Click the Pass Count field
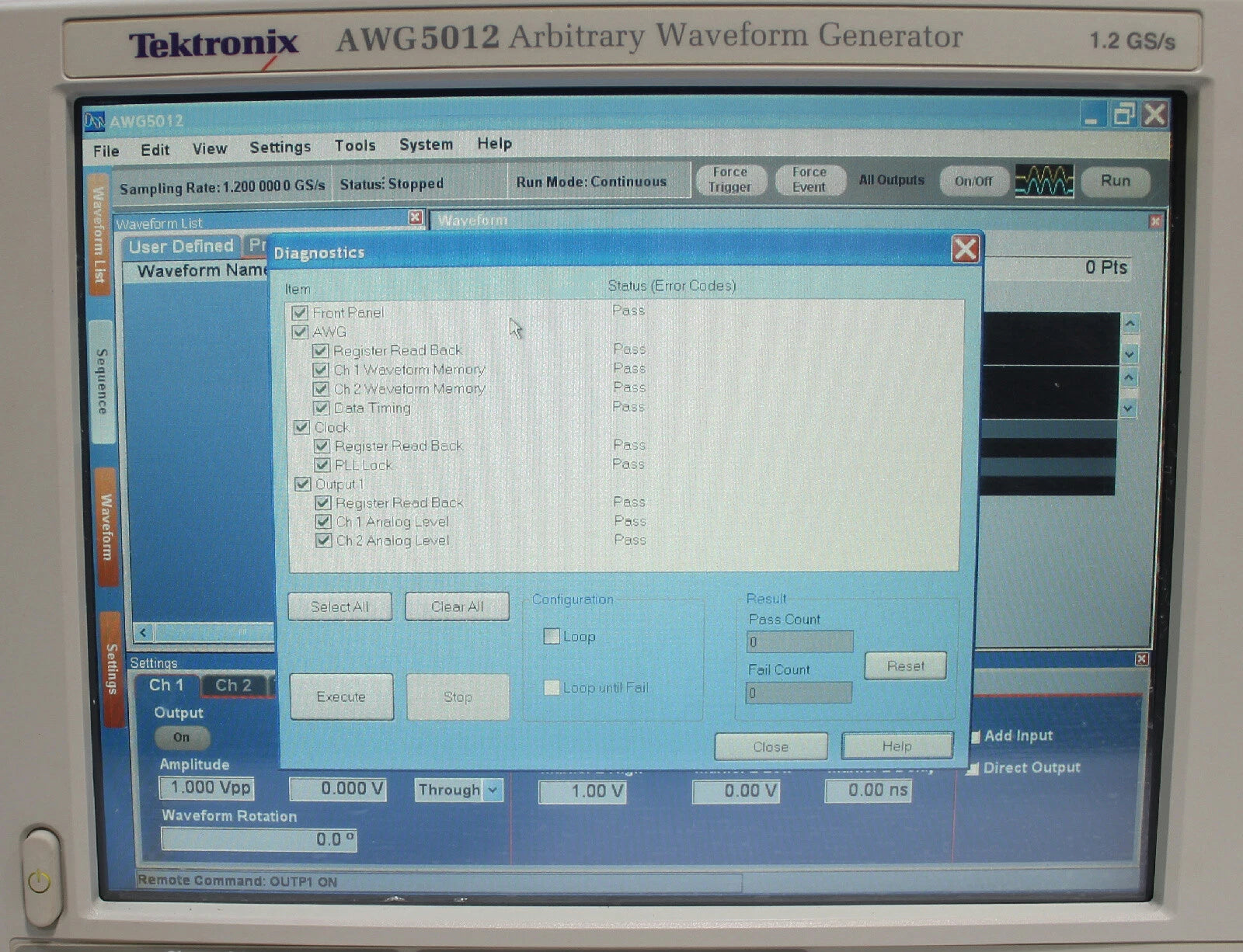This screenshot has height=952, width=1243. [x=799, y=641]
